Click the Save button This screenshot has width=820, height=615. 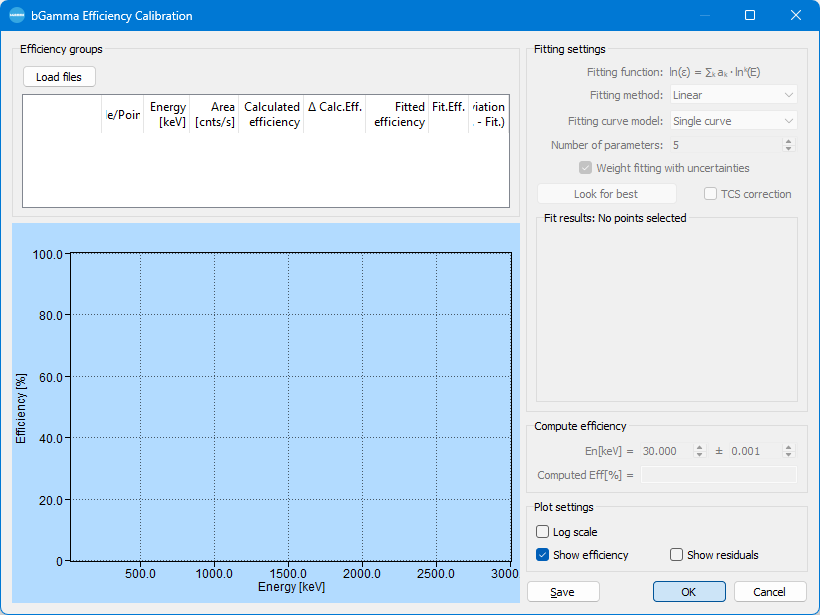(x=563, y=592)
